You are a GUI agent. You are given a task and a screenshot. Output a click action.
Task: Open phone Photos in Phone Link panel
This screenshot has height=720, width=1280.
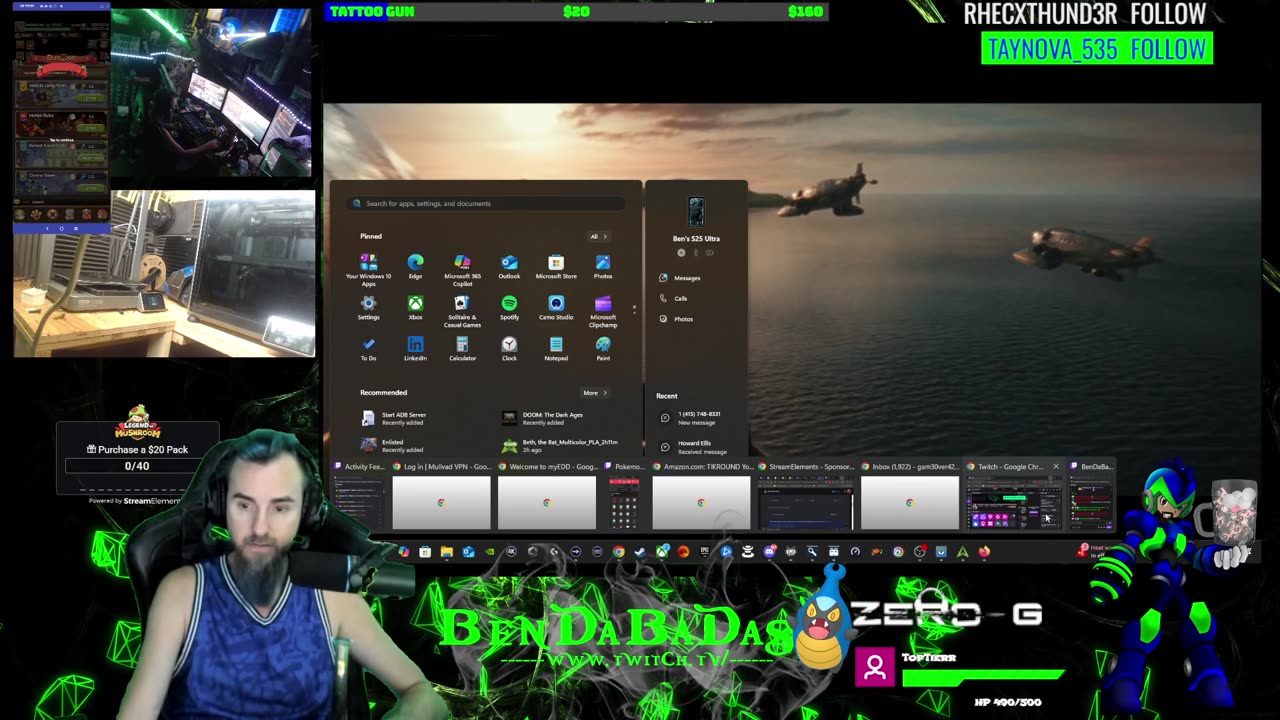pos(676,319)
